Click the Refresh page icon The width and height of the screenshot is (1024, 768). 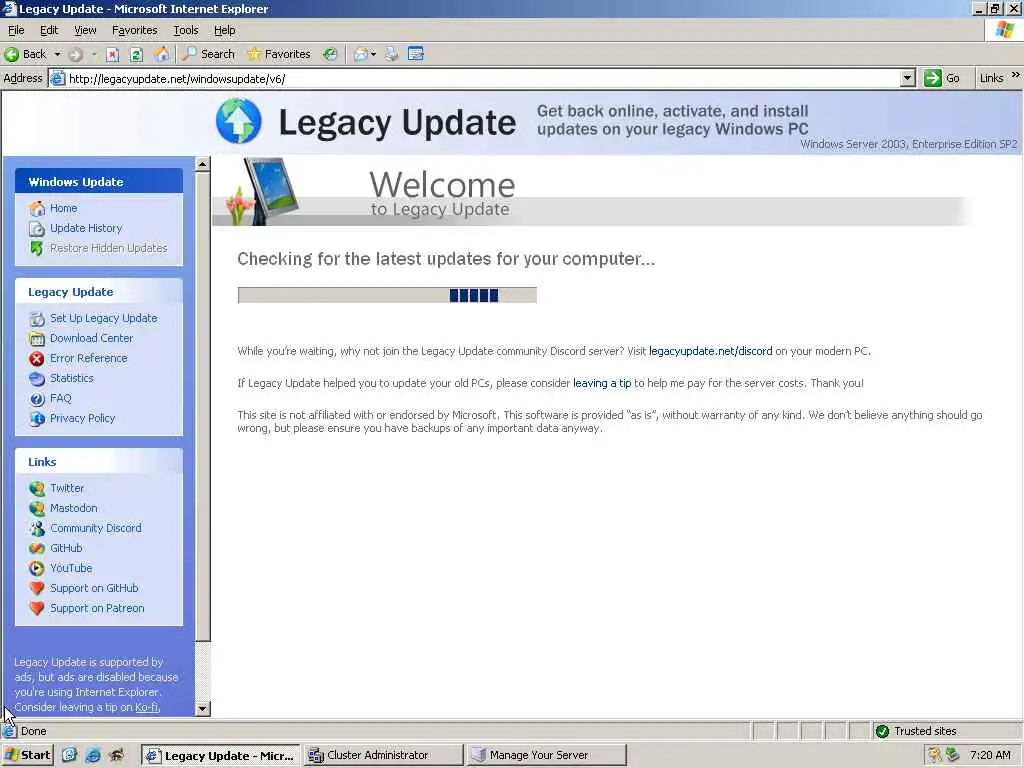pyautogui.click(x=136, y=55)
